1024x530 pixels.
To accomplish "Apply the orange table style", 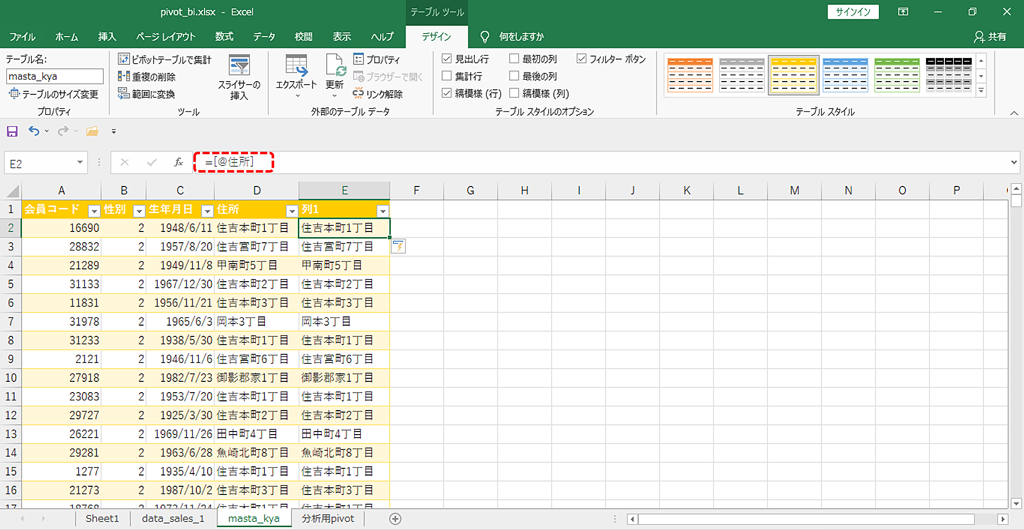I will pos(690,75).
